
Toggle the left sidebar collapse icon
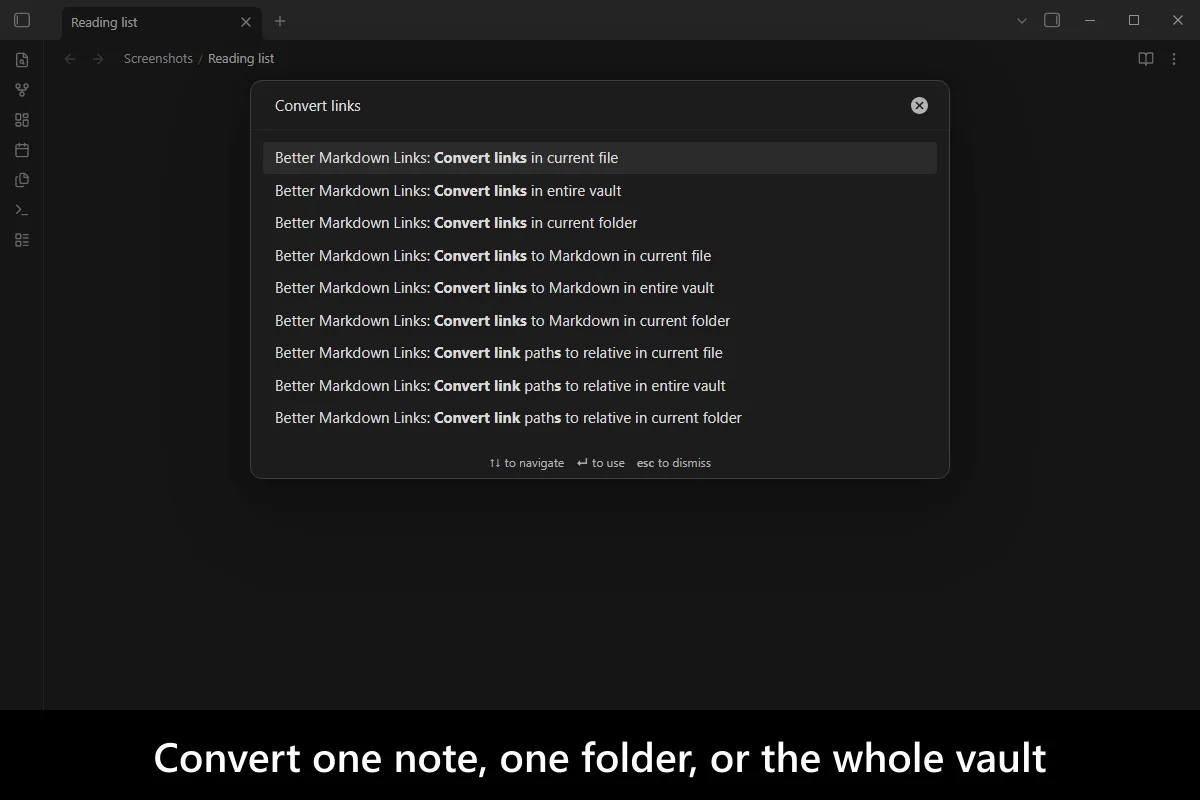click(22, 20)
